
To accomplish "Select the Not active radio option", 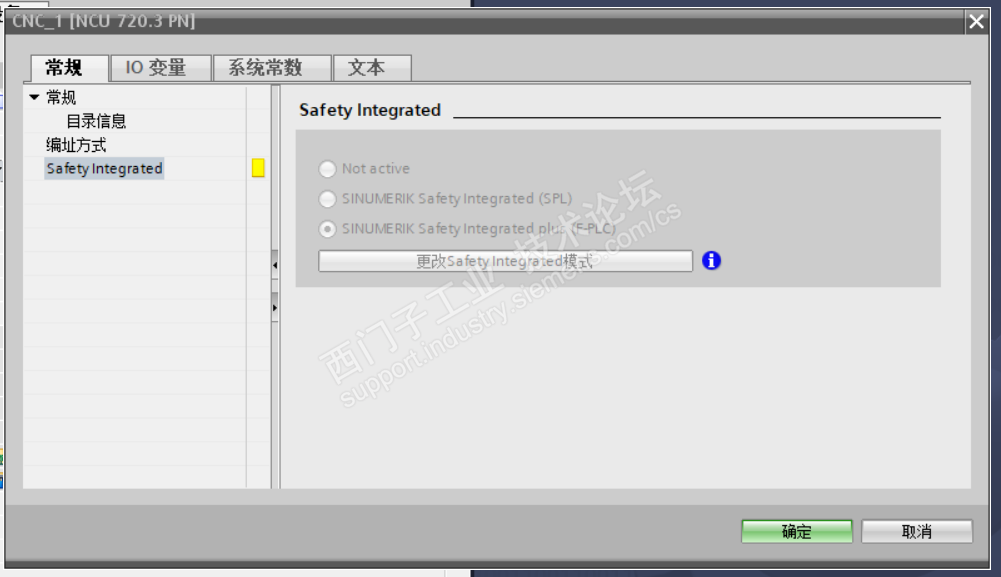I will [327, 169].
